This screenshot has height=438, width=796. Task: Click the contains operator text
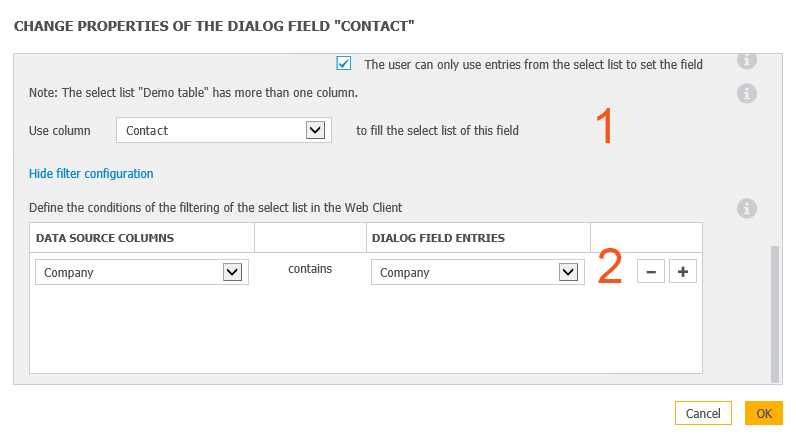(x=310, y=269)
